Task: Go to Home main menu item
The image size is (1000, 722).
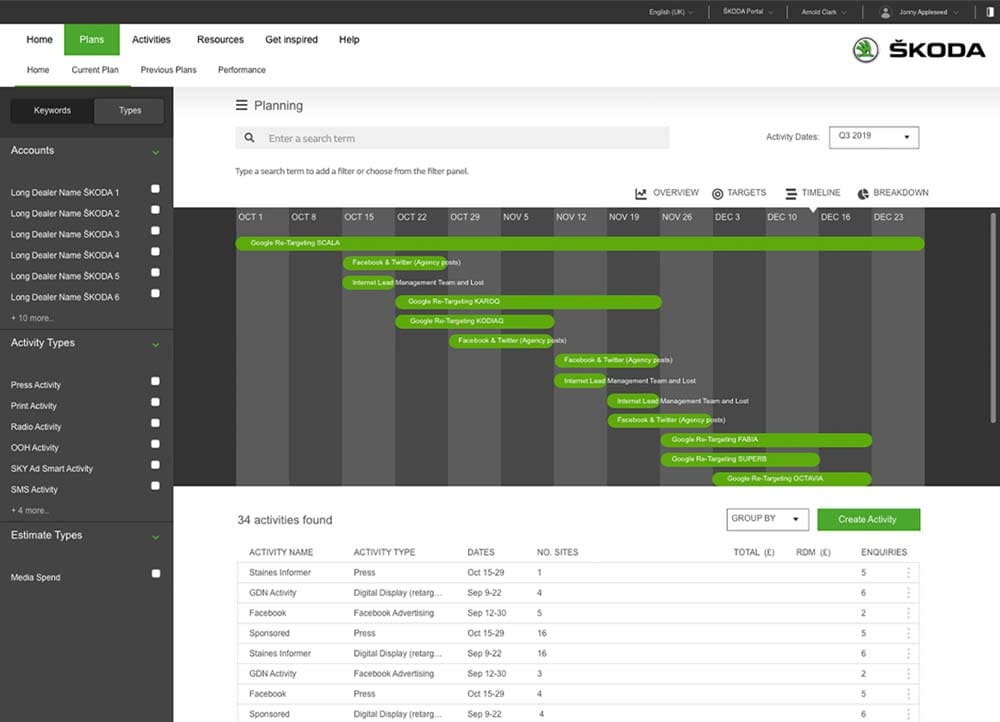Action: pyautogui.click(x=40, y=40)
